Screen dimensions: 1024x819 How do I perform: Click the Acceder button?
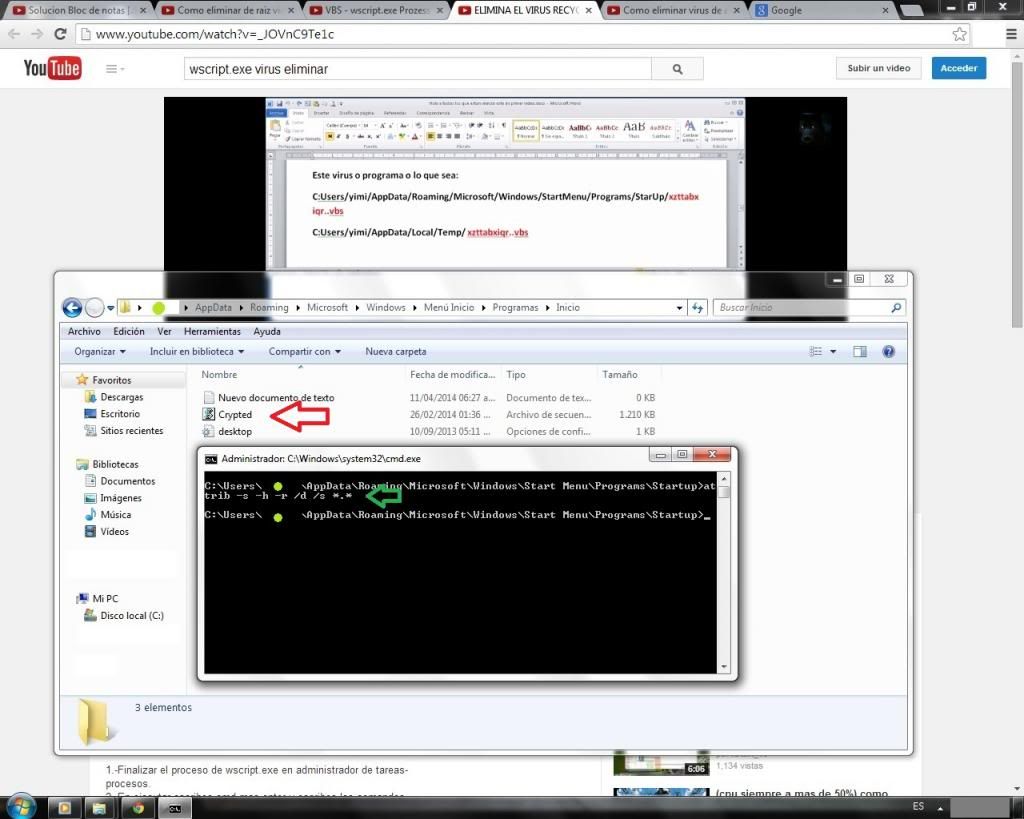959,68
